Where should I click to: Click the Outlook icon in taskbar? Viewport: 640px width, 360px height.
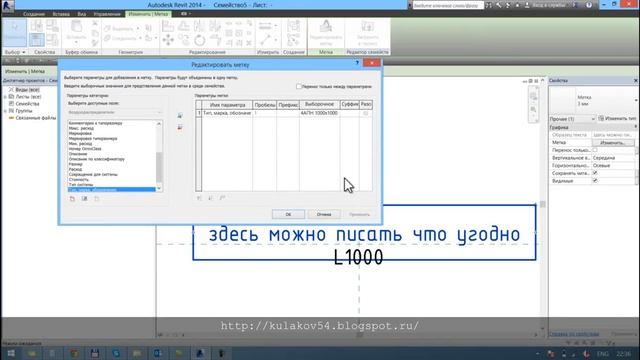pos(158,353)
